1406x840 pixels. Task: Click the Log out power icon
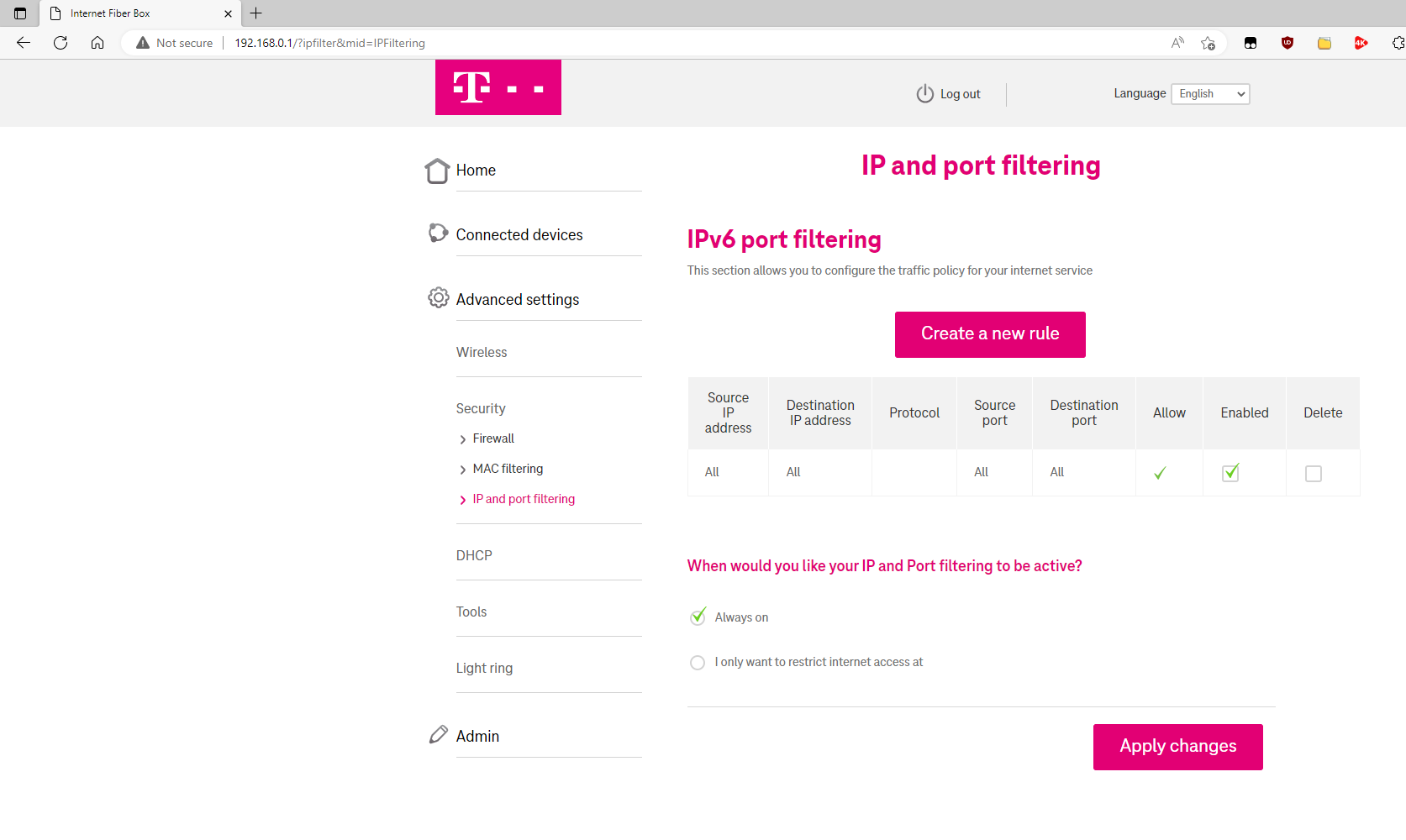924,94
